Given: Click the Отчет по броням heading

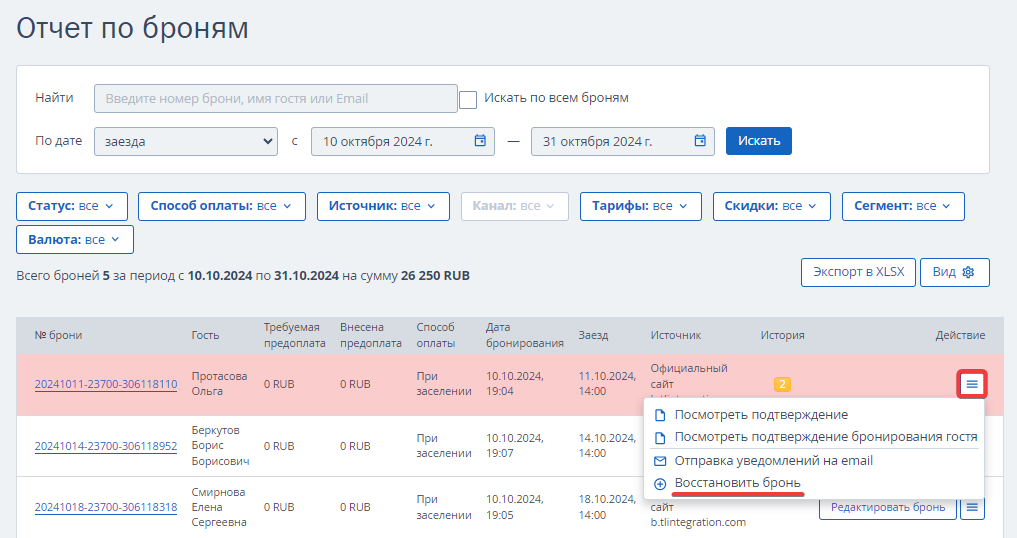Looking at the screenshot, I should (x=132, y=28).
